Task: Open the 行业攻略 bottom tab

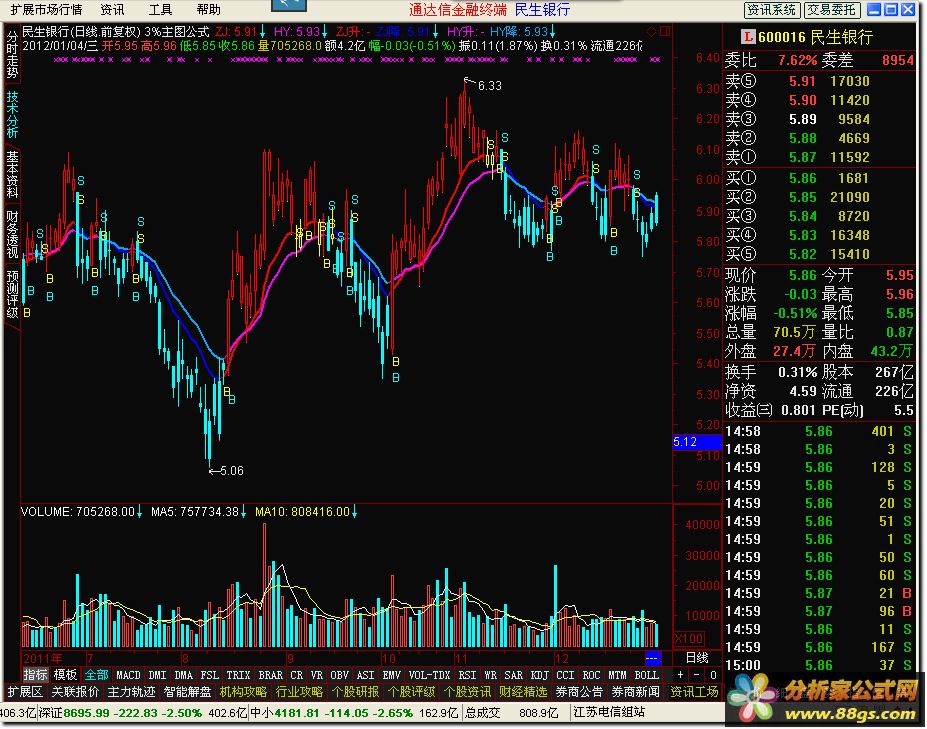Action: pos(299,692)
